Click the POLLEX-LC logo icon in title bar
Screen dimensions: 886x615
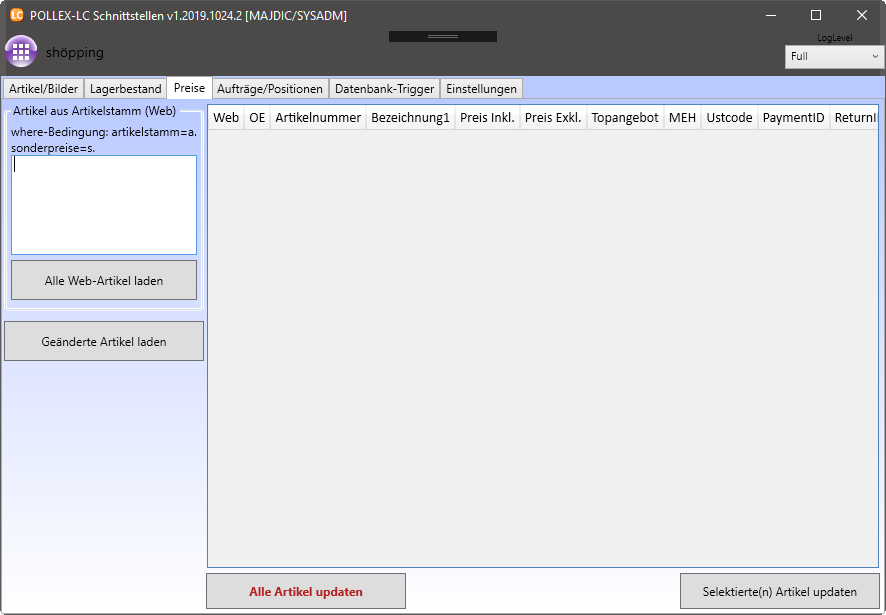point(16,15)
